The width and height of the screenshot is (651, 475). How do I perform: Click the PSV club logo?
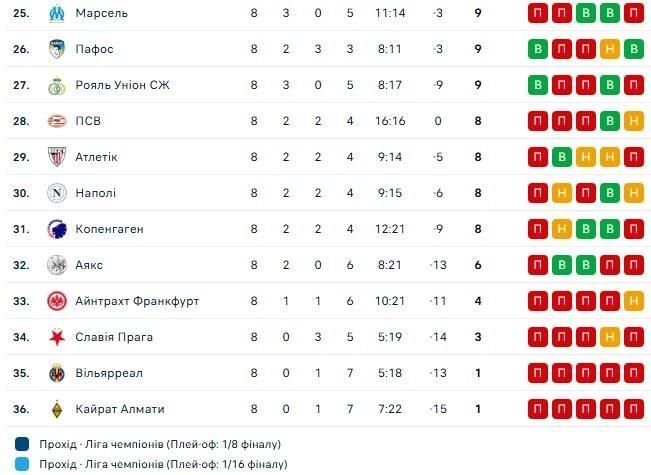56,121
